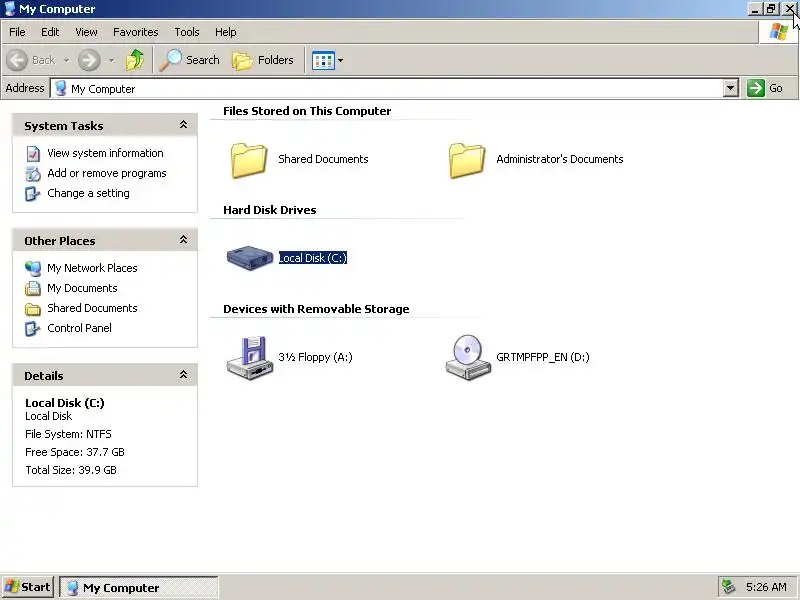Click the 3½ Floppy (A:) label

pyautogui.click(x=315, y=357)
